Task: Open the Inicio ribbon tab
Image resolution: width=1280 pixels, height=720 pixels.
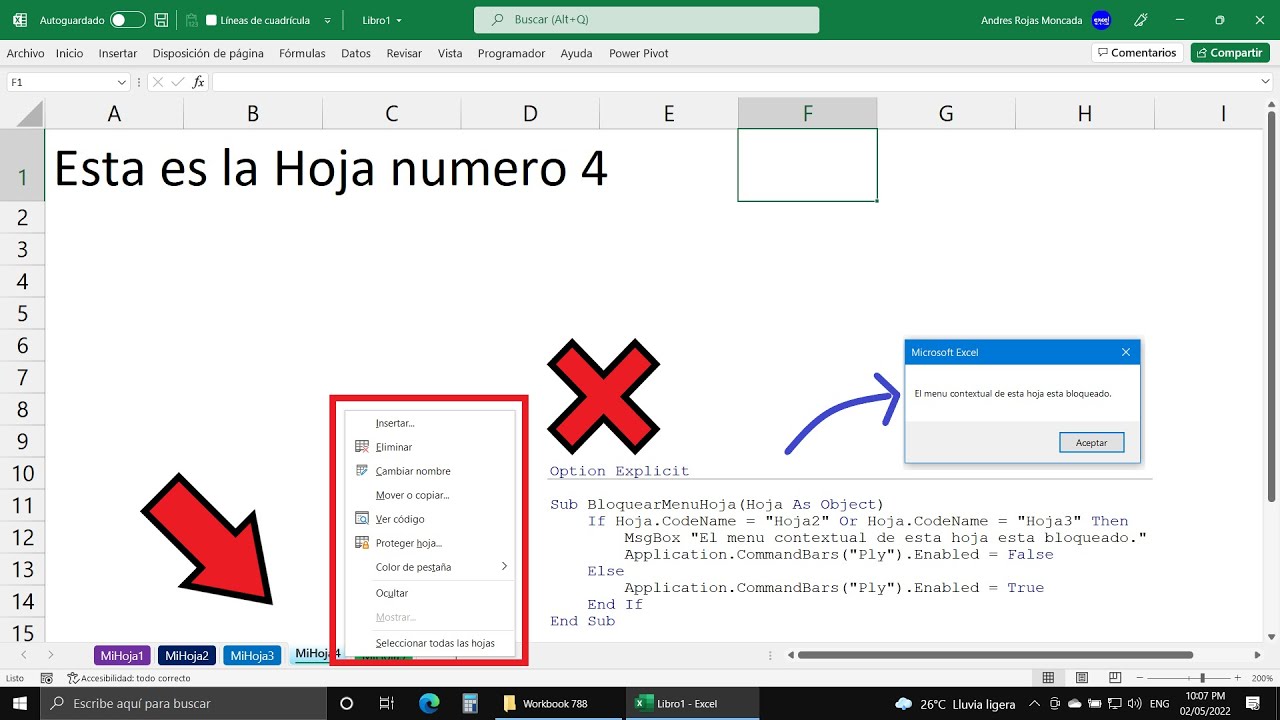Action: click(70, 53)
